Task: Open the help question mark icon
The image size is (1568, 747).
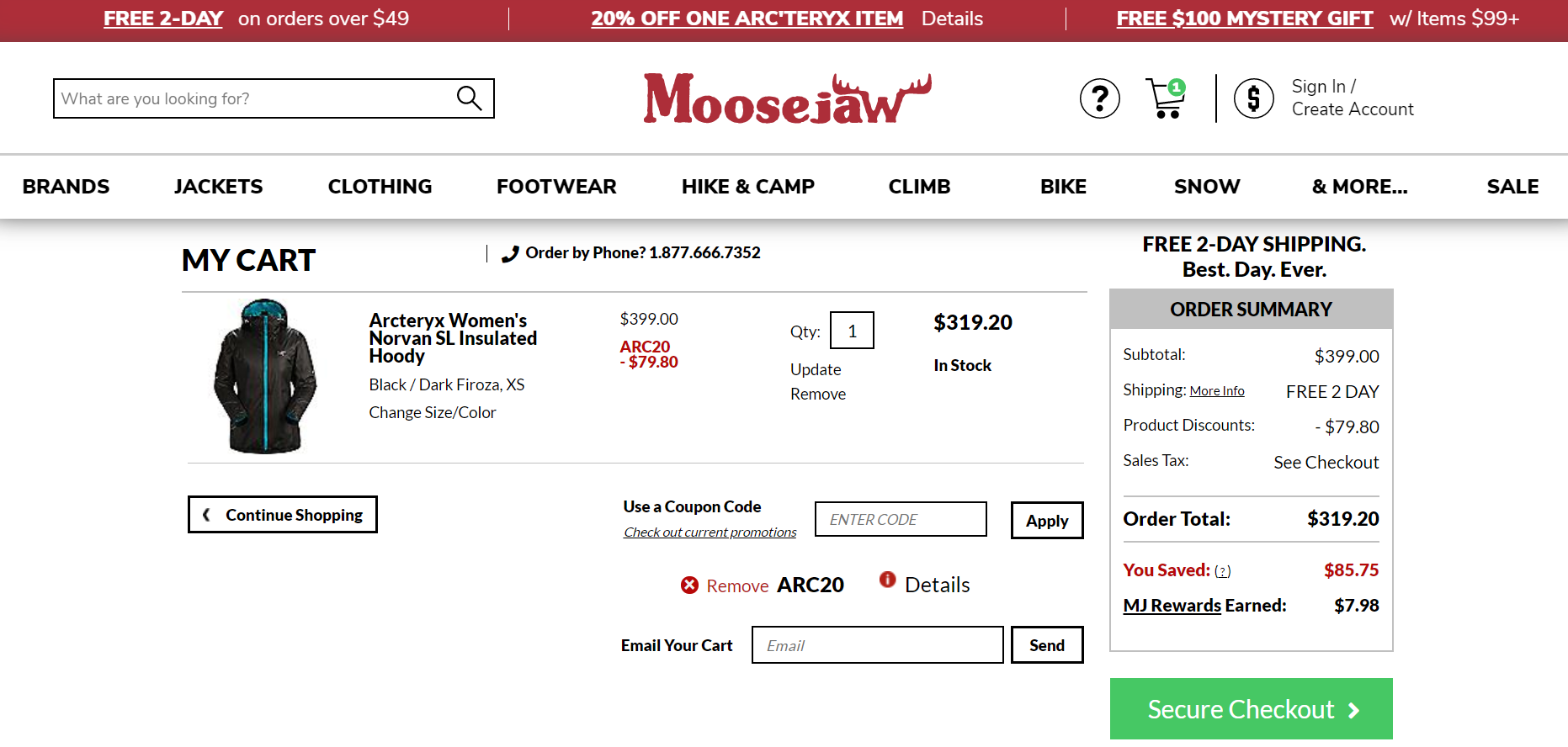Action: pyautogui.click(x=1099, y=98)
